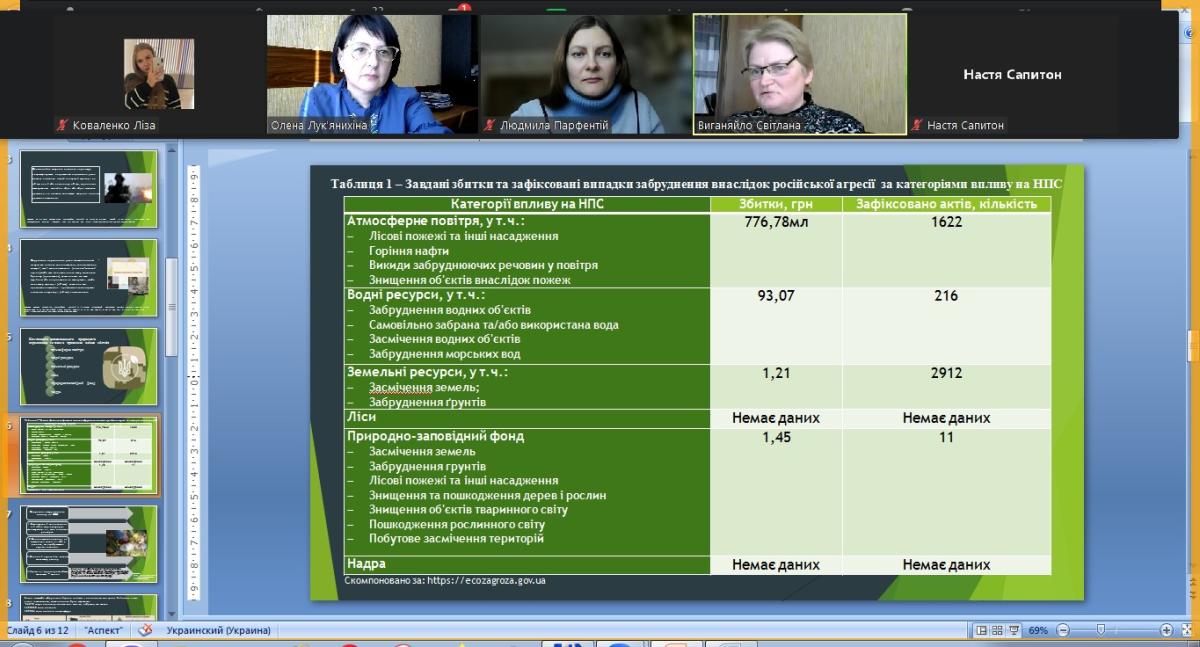This screenshot has width=1200, height=647.
Task: Click the Олена Лук'янихіна name label
Action: [x=318, y=125]
